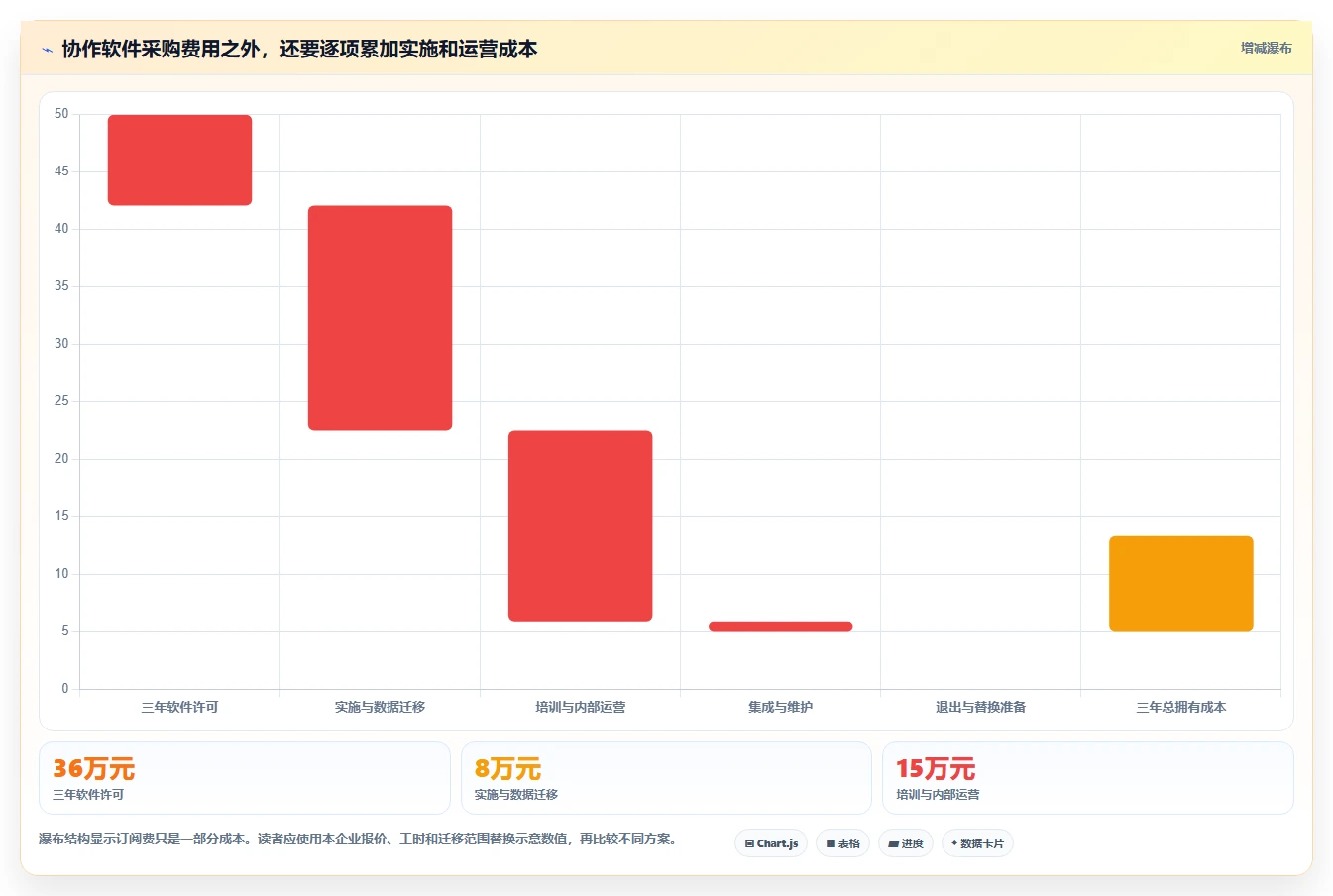This screenshot has width=1333, height=896.
Task: Click the orange 三年总拥有成本 bar
Action: pyautogui.click(x=1180, y=584)
